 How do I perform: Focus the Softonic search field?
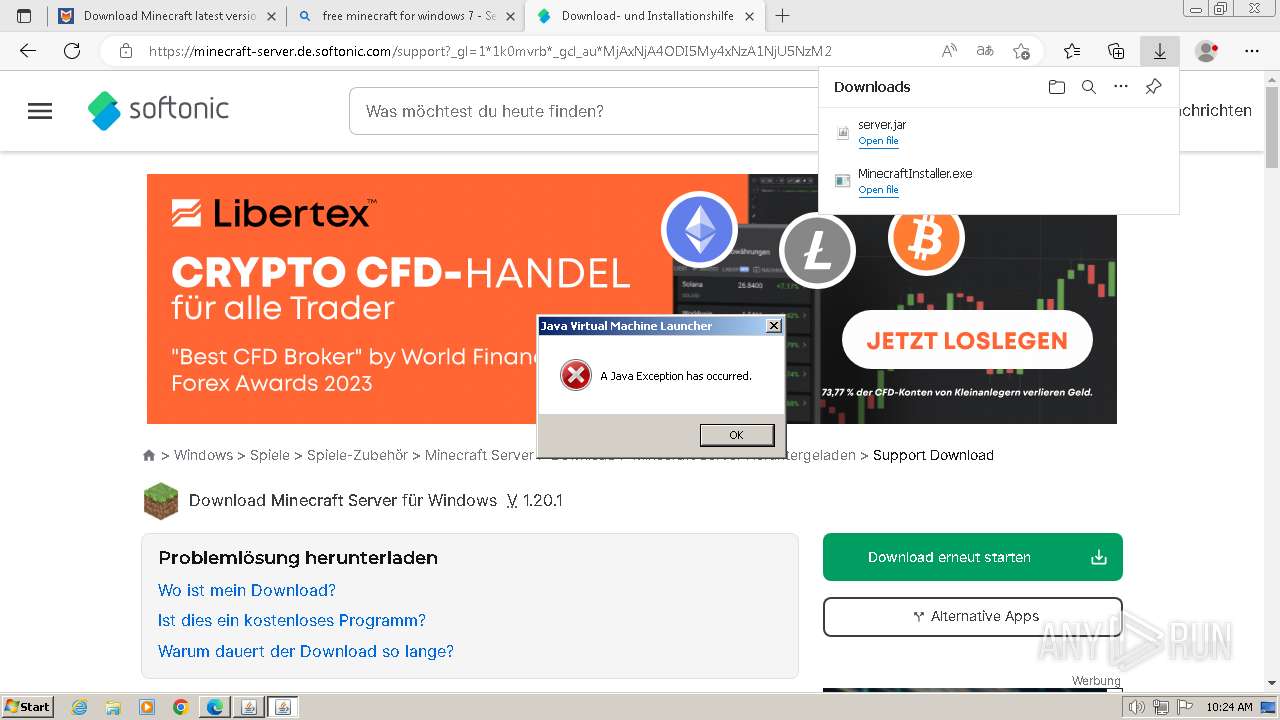point(590,111)
